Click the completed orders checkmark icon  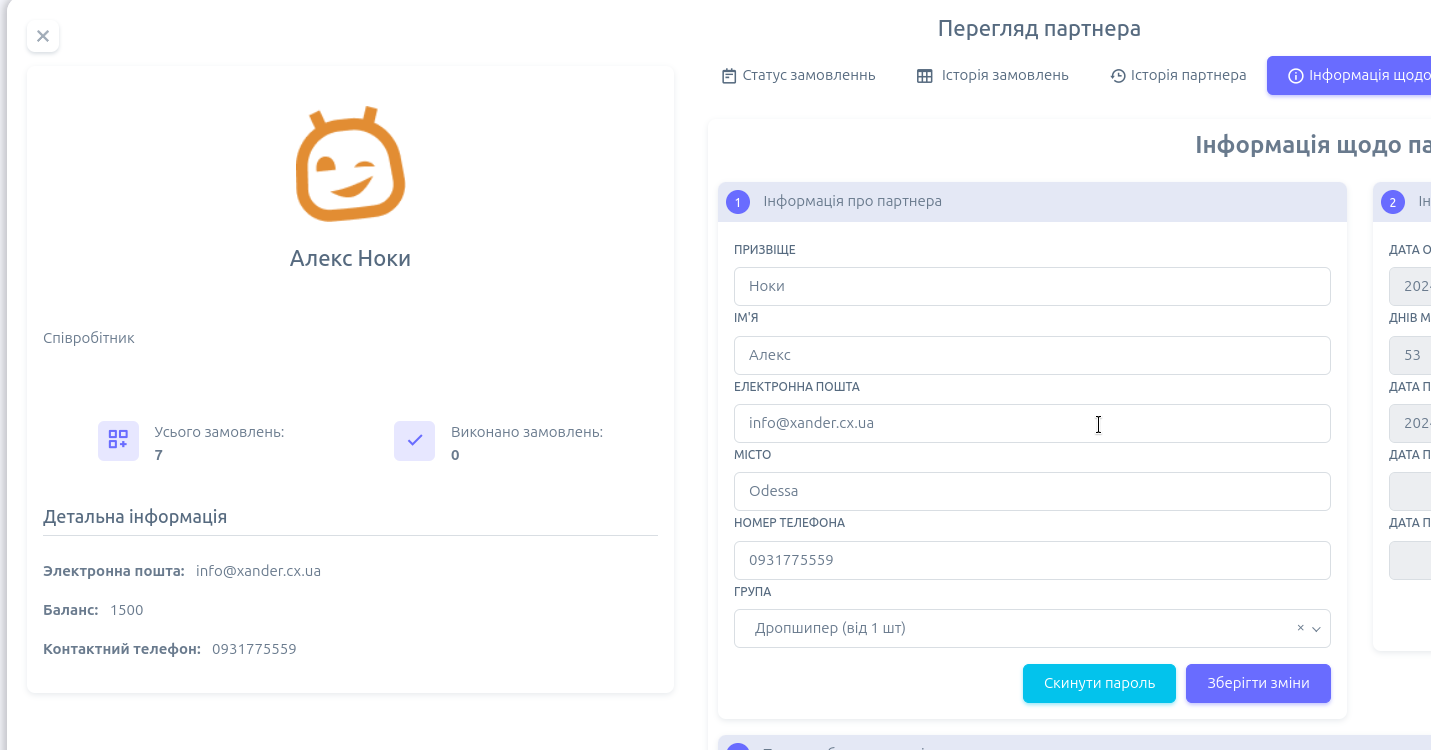(x=414, y=441)
